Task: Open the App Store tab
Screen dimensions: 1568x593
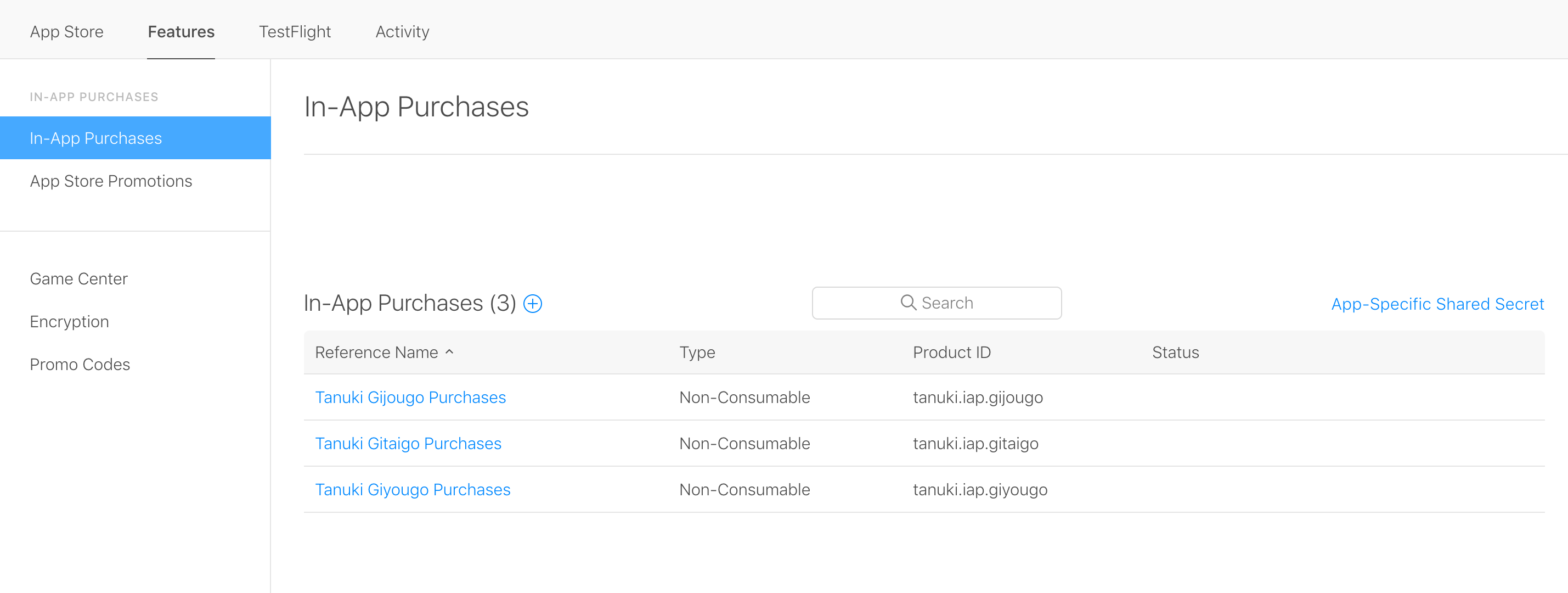Action: pyautogui.click(x=67, y=32)
